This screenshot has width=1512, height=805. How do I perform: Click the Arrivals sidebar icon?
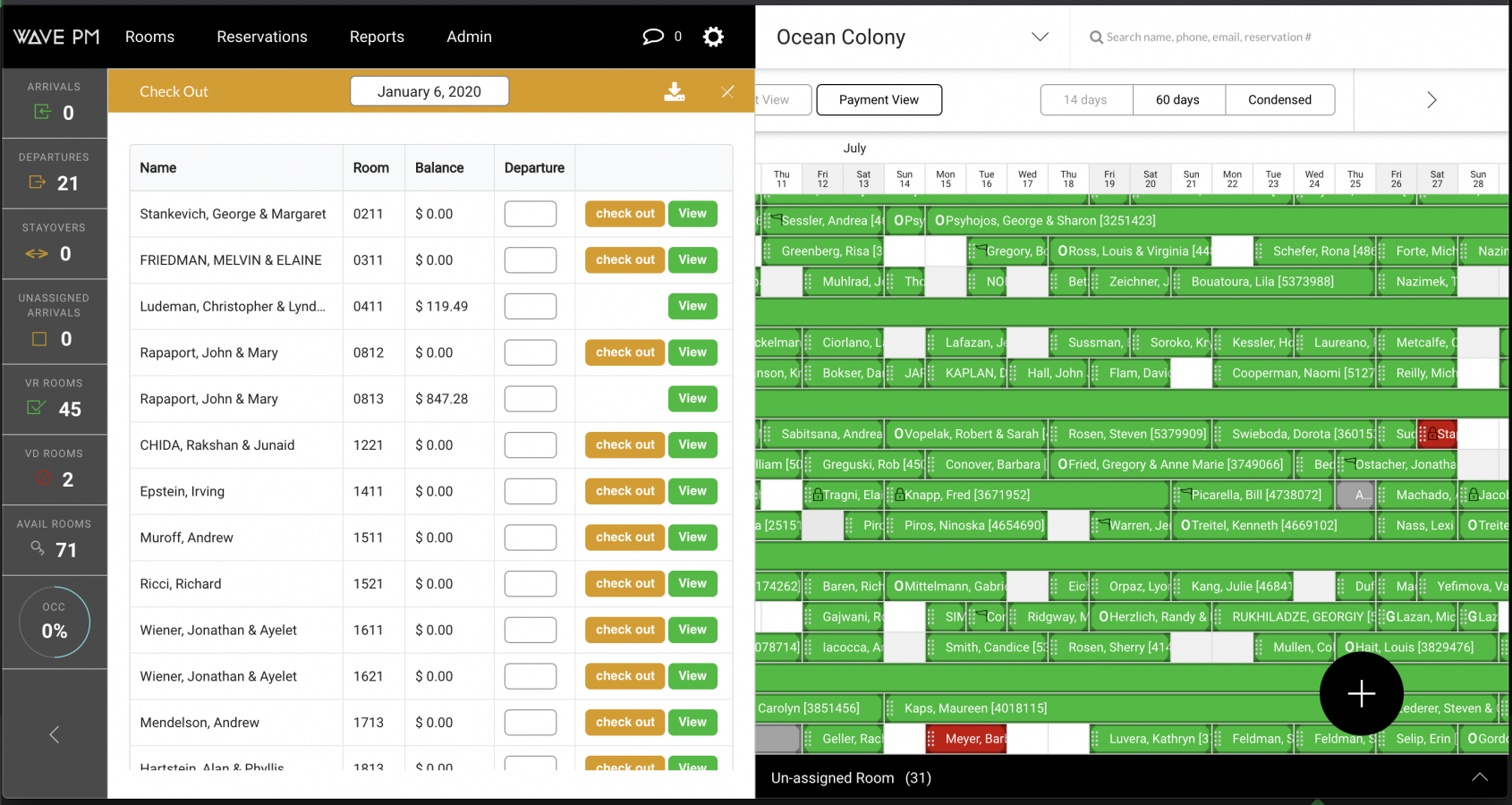click(x=42, y=112)
